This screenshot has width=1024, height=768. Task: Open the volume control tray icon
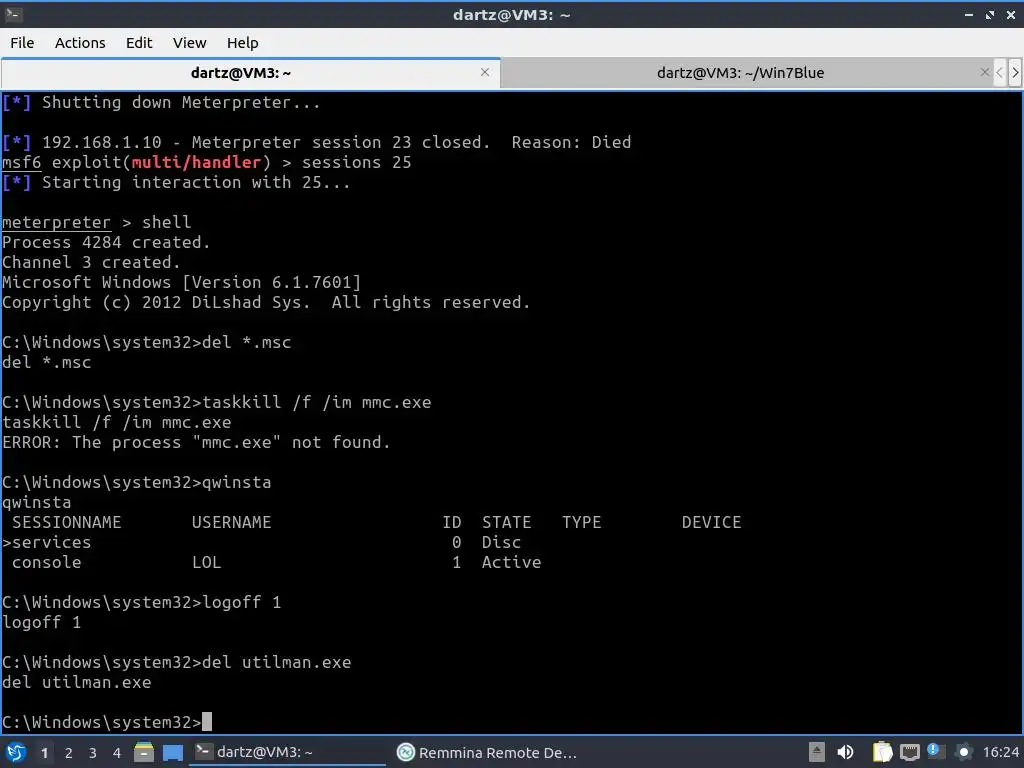pos(845,752)
